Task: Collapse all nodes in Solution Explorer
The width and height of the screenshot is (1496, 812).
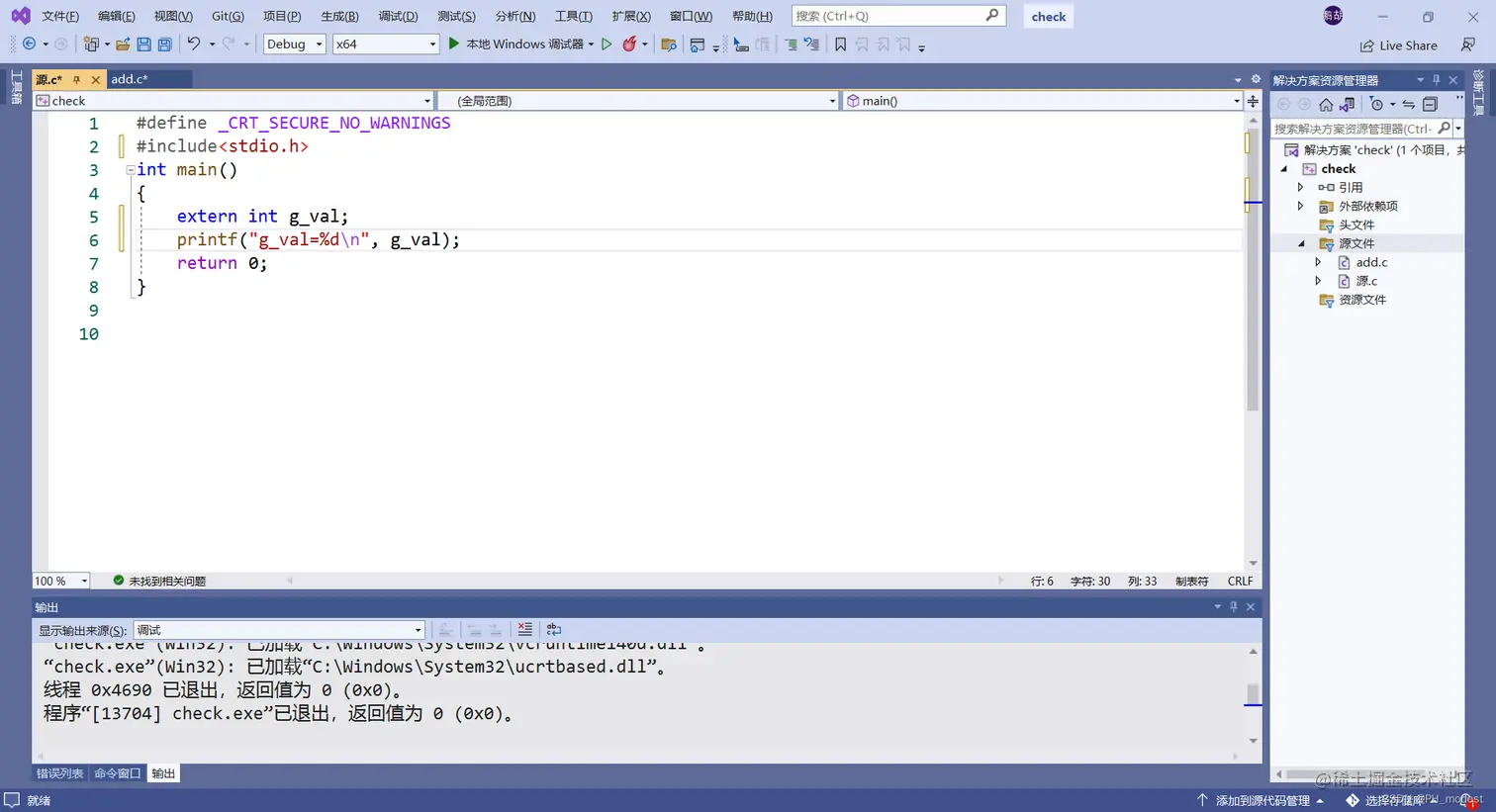Action: (x=1430, y=105)
